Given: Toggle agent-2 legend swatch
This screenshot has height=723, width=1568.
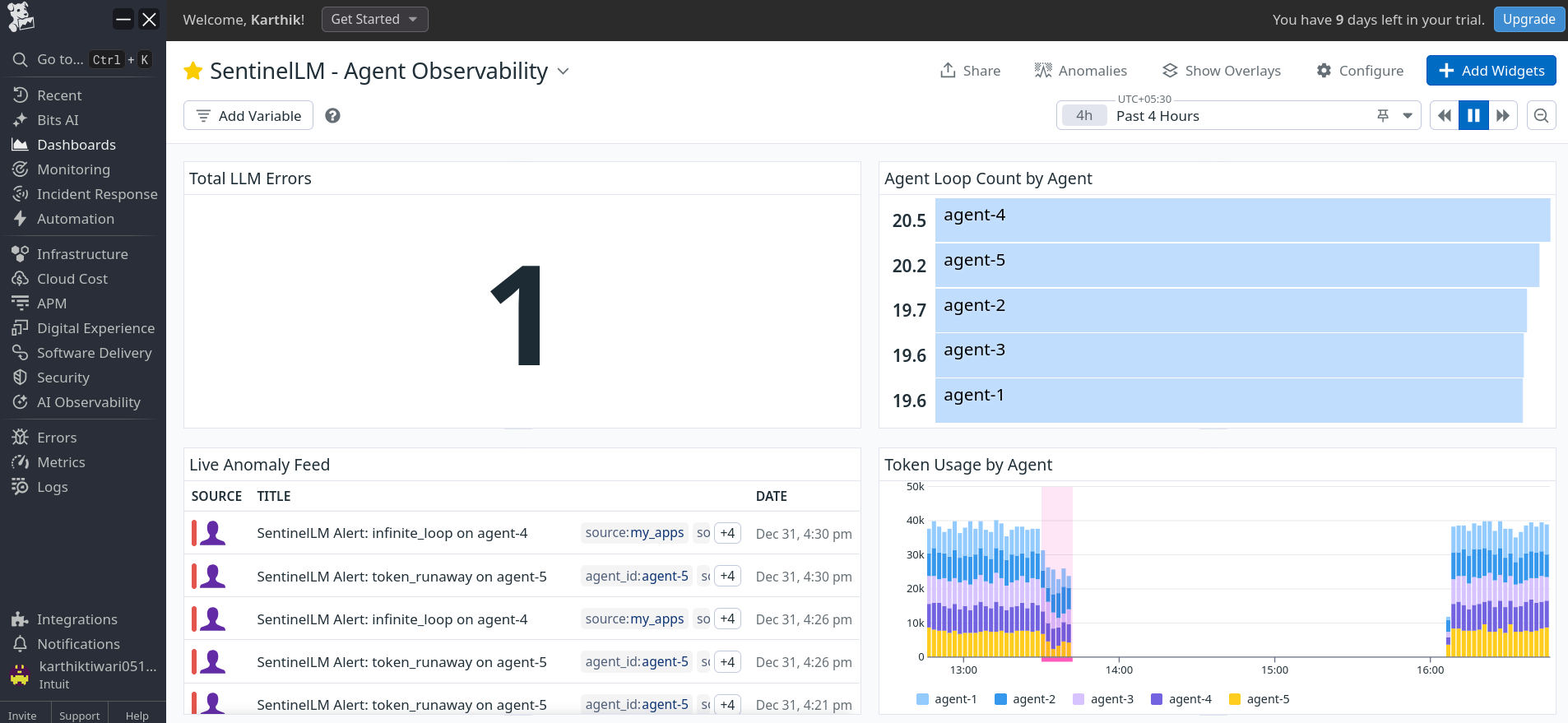Looking at the screenshot, I should click(1000, 699).
